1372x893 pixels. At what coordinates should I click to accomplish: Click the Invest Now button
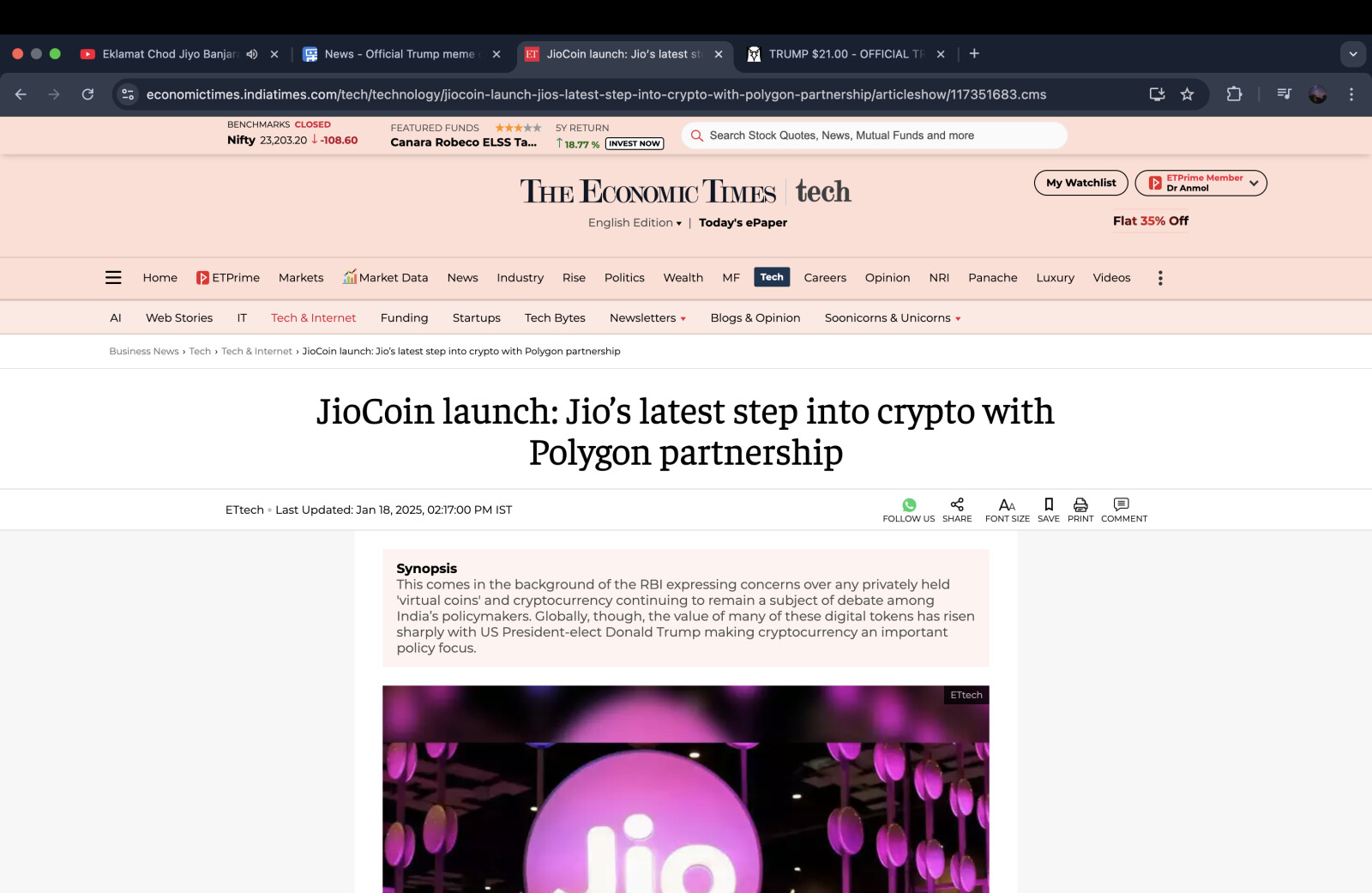[635, 144]
